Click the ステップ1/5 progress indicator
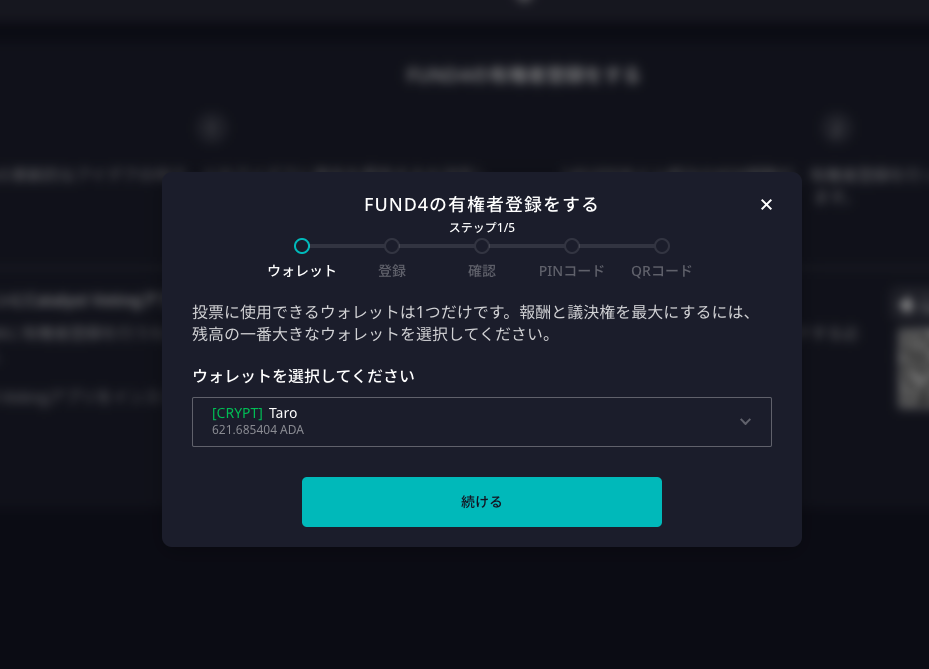 coord(482,228)
